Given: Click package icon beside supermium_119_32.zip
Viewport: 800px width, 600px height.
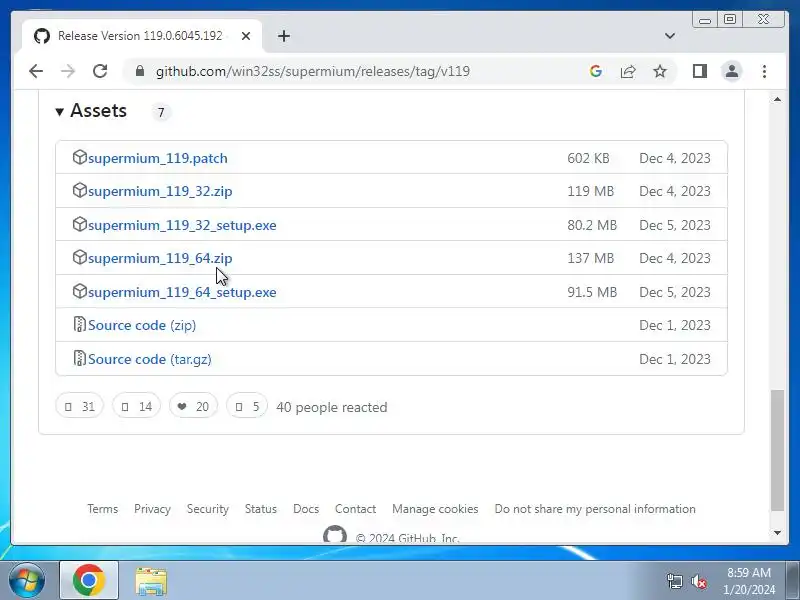Looking at the screenshot, I should coord(80,190).
